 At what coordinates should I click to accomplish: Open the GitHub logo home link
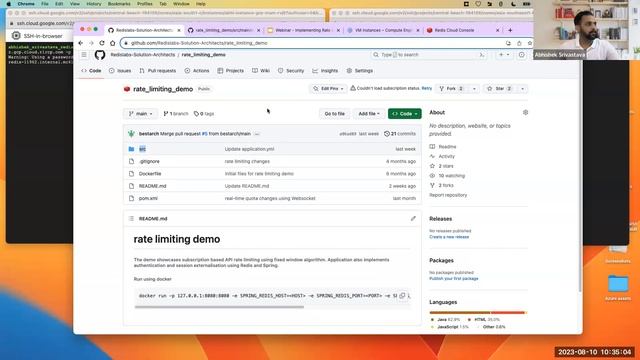click(x=100, y=55)
